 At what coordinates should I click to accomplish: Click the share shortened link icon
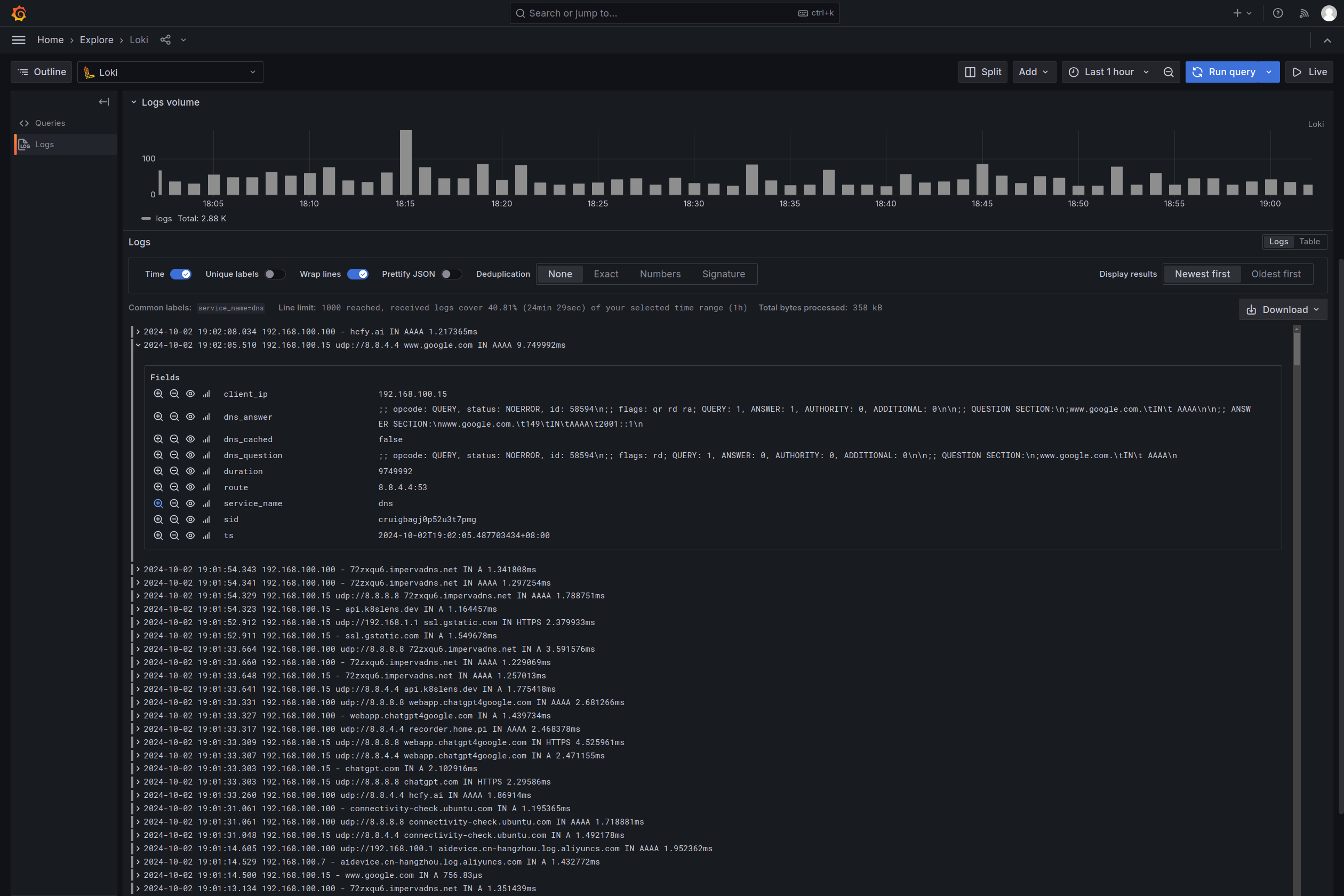tap(165, 39)
